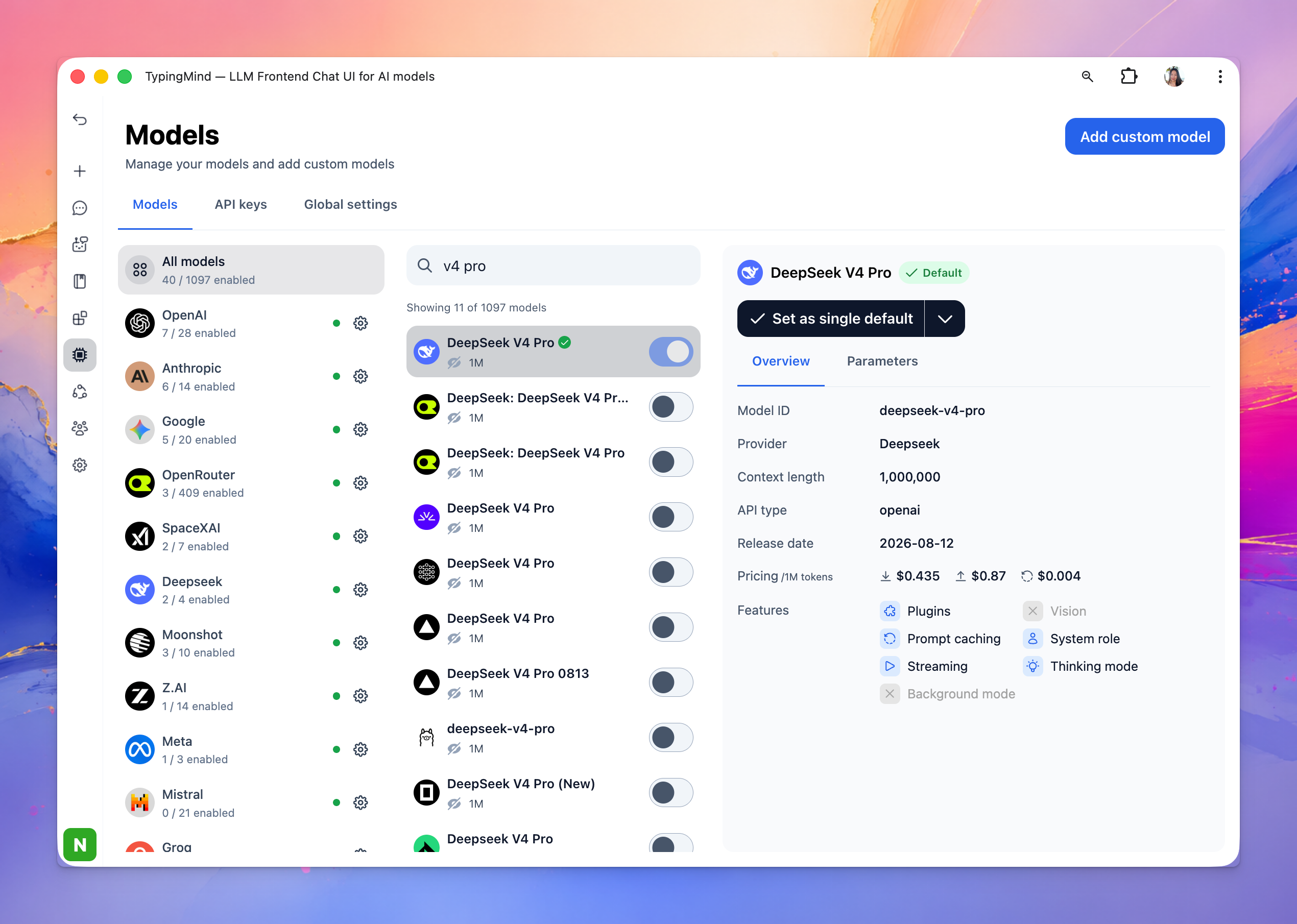This screenshot has width=1297, height=924.
Task: Select the DeepSeek V4 Pro 0813 model row
Action: point(553,683)
